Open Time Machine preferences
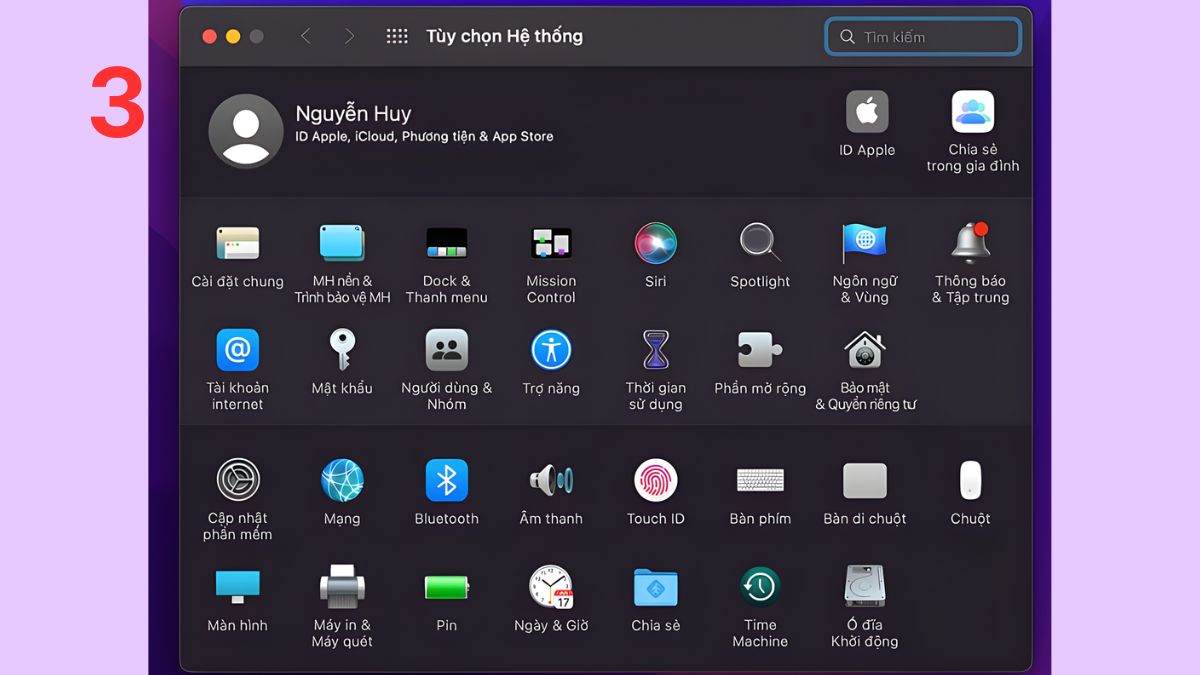The width and height of the screenshot is (1200, 675). click(760, 587)
